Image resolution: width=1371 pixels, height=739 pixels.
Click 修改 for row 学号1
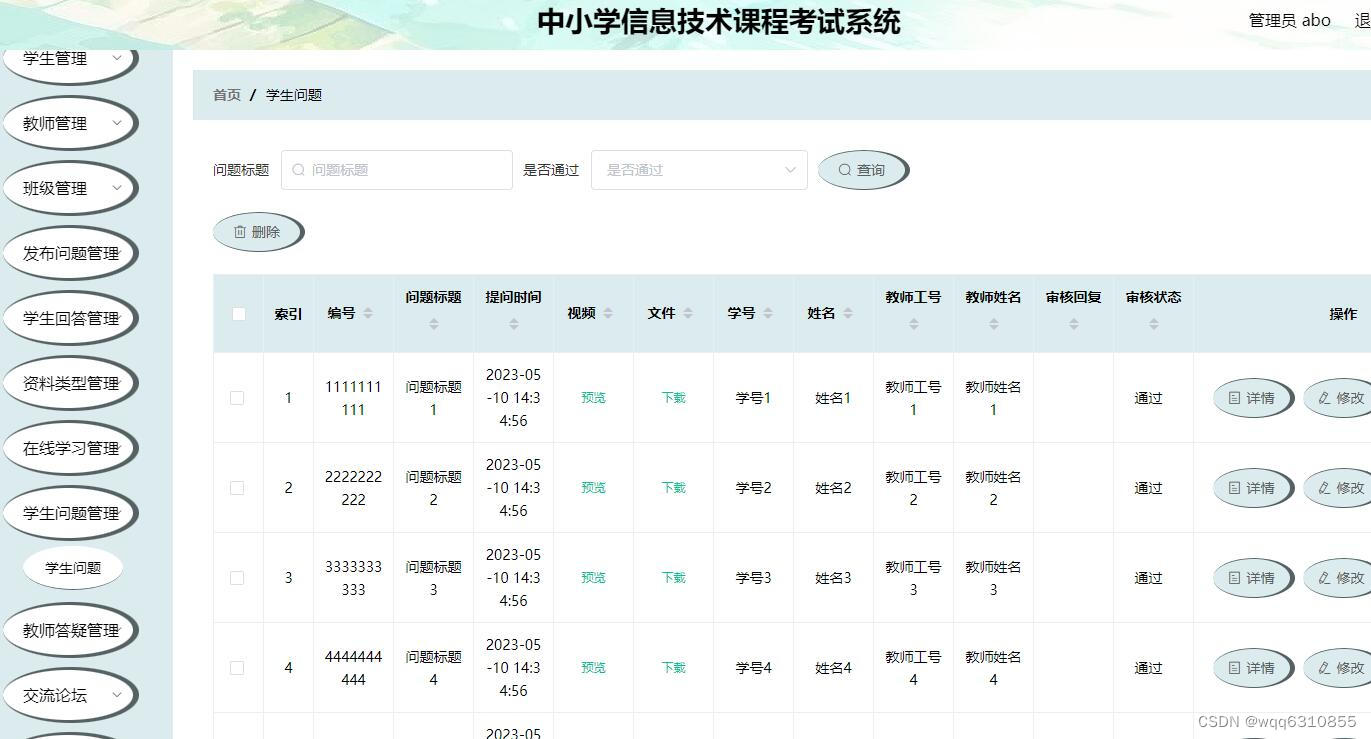1339,398
